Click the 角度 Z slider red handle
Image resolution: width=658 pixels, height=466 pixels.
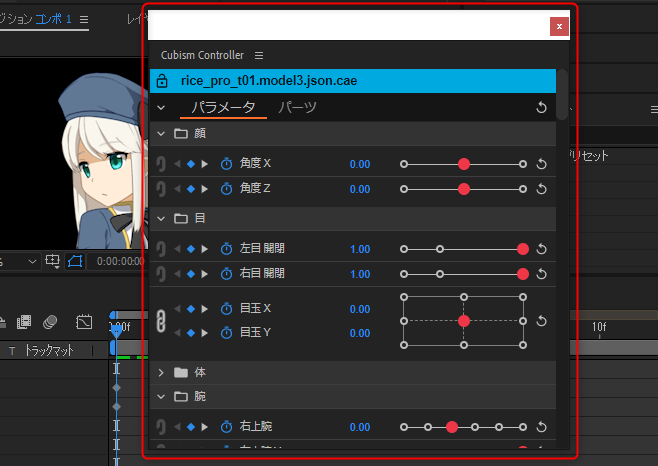464,188
